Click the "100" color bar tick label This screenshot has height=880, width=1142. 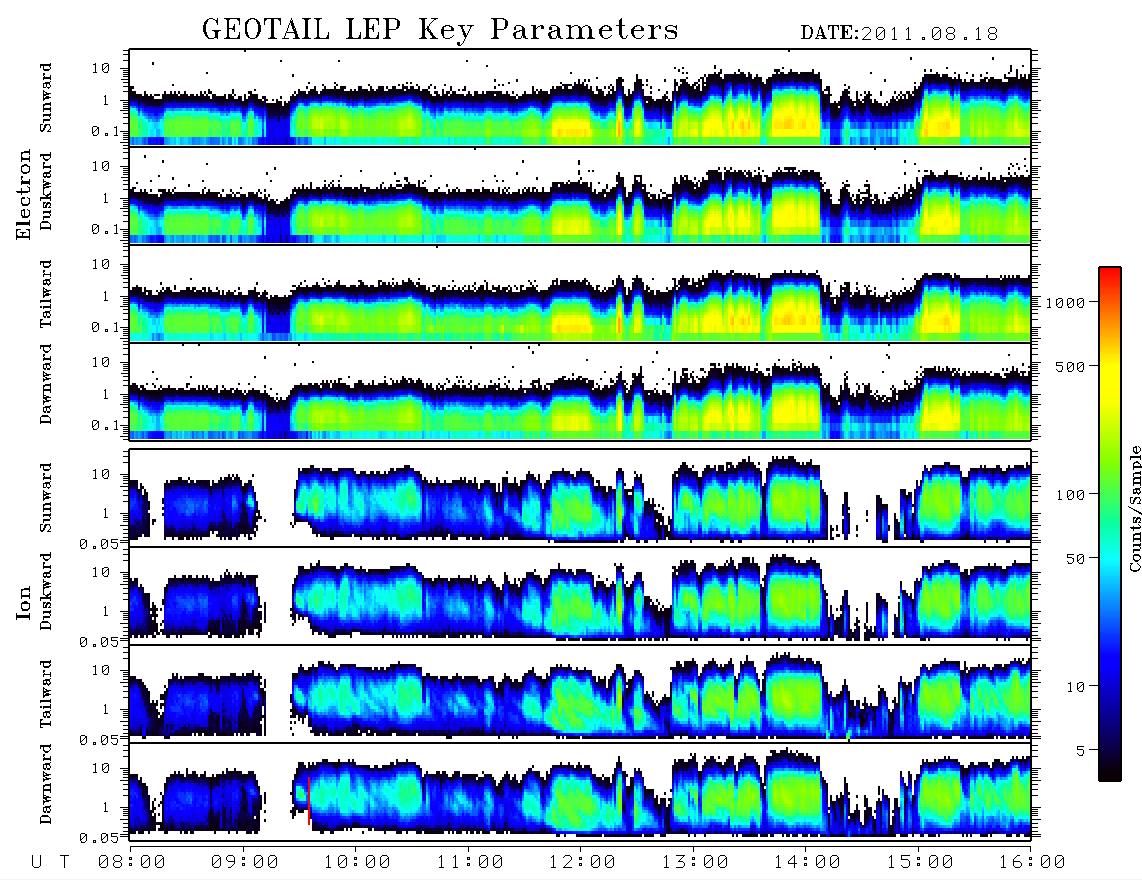point(1071,495)
